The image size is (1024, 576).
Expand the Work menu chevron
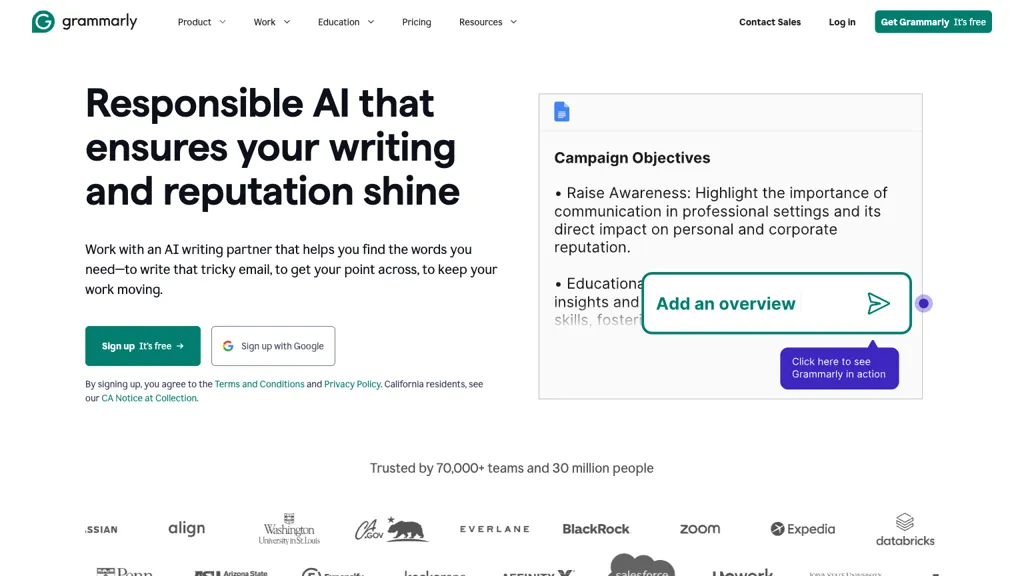click(288, 22)
